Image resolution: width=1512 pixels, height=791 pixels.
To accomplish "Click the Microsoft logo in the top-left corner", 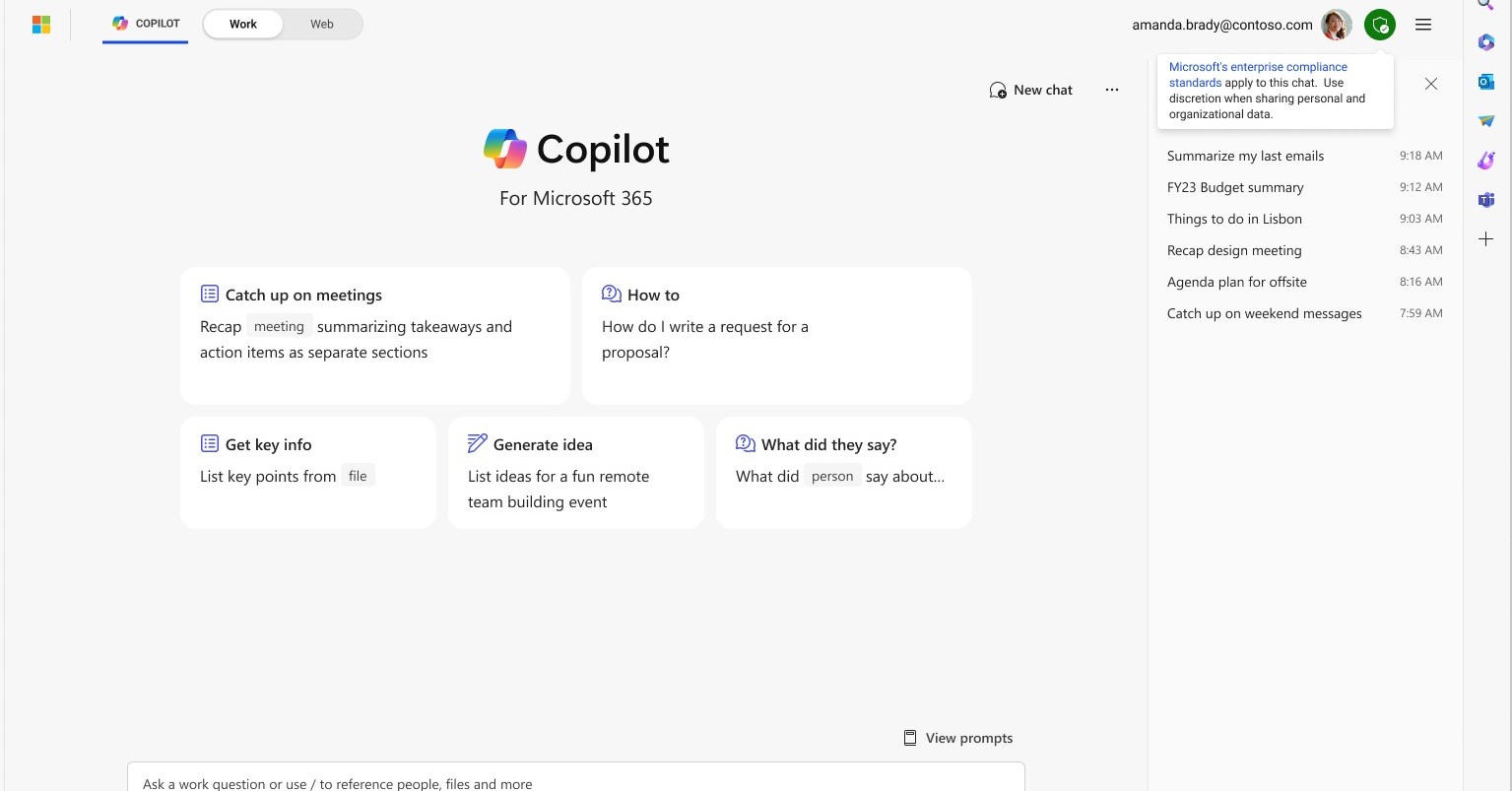I will coord(40,24).
